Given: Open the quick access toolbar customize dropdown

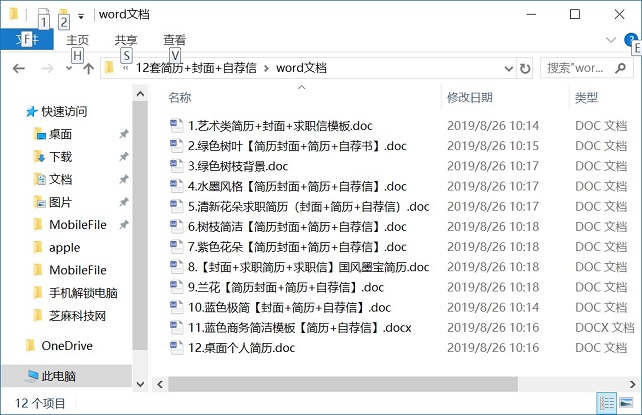Looking at the screenshot, I should click(81, 16).
